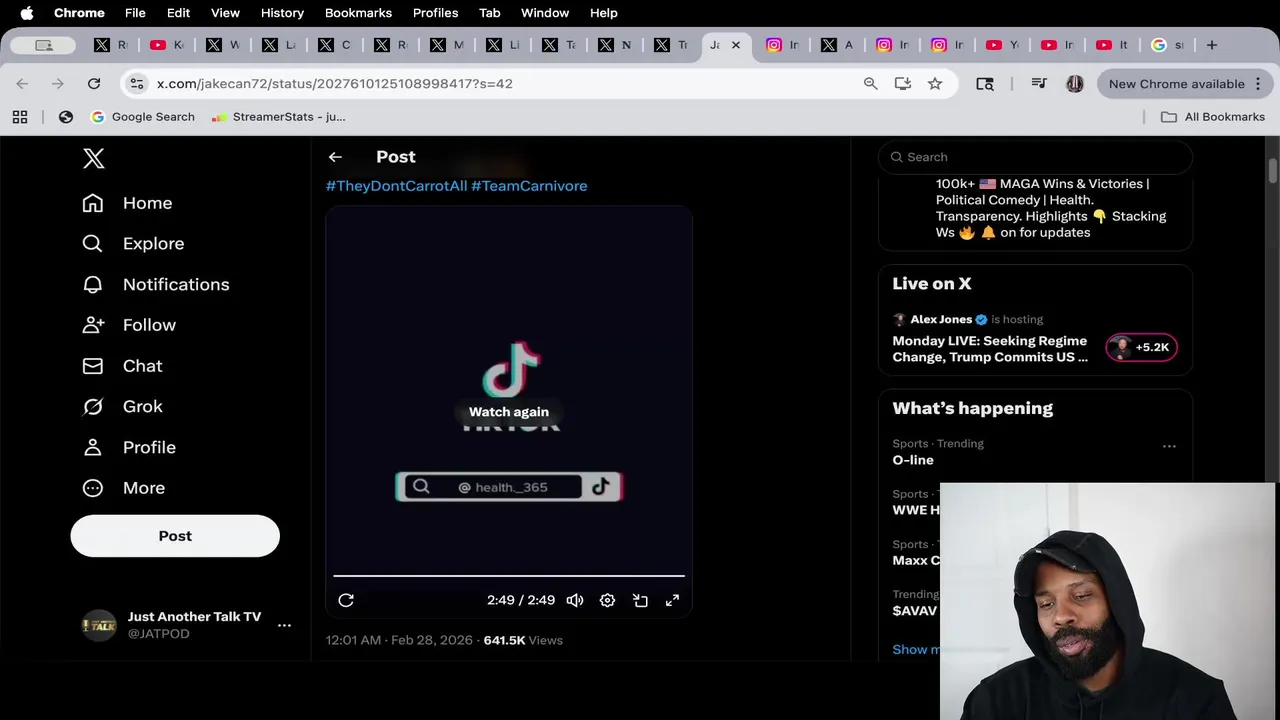
Task: Click the +5.2K listeners badge
Action: coord(1141,347)
